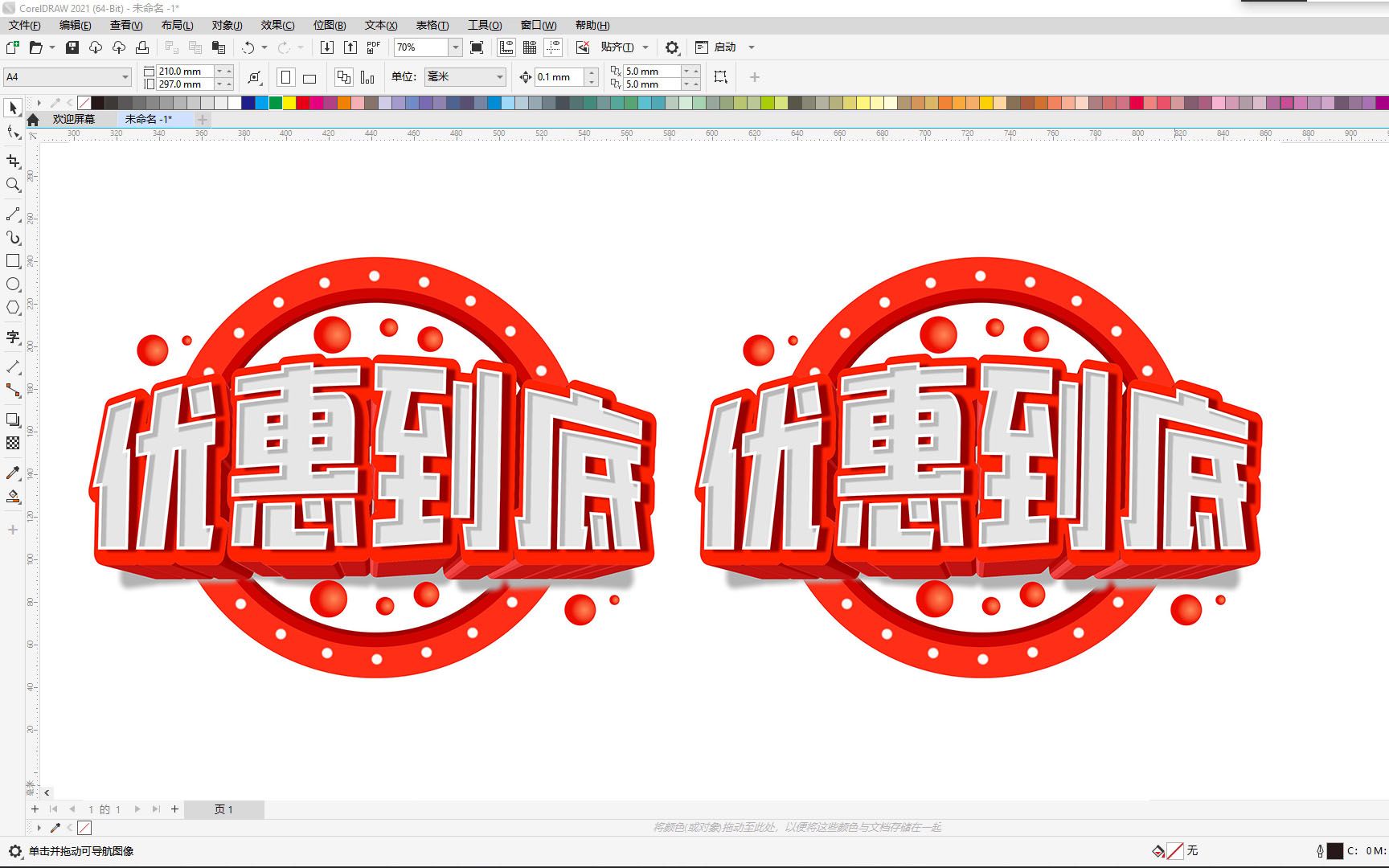Select the Crop tool
This screenshot has height=868, width=1389.
click(x=13, y=162)
